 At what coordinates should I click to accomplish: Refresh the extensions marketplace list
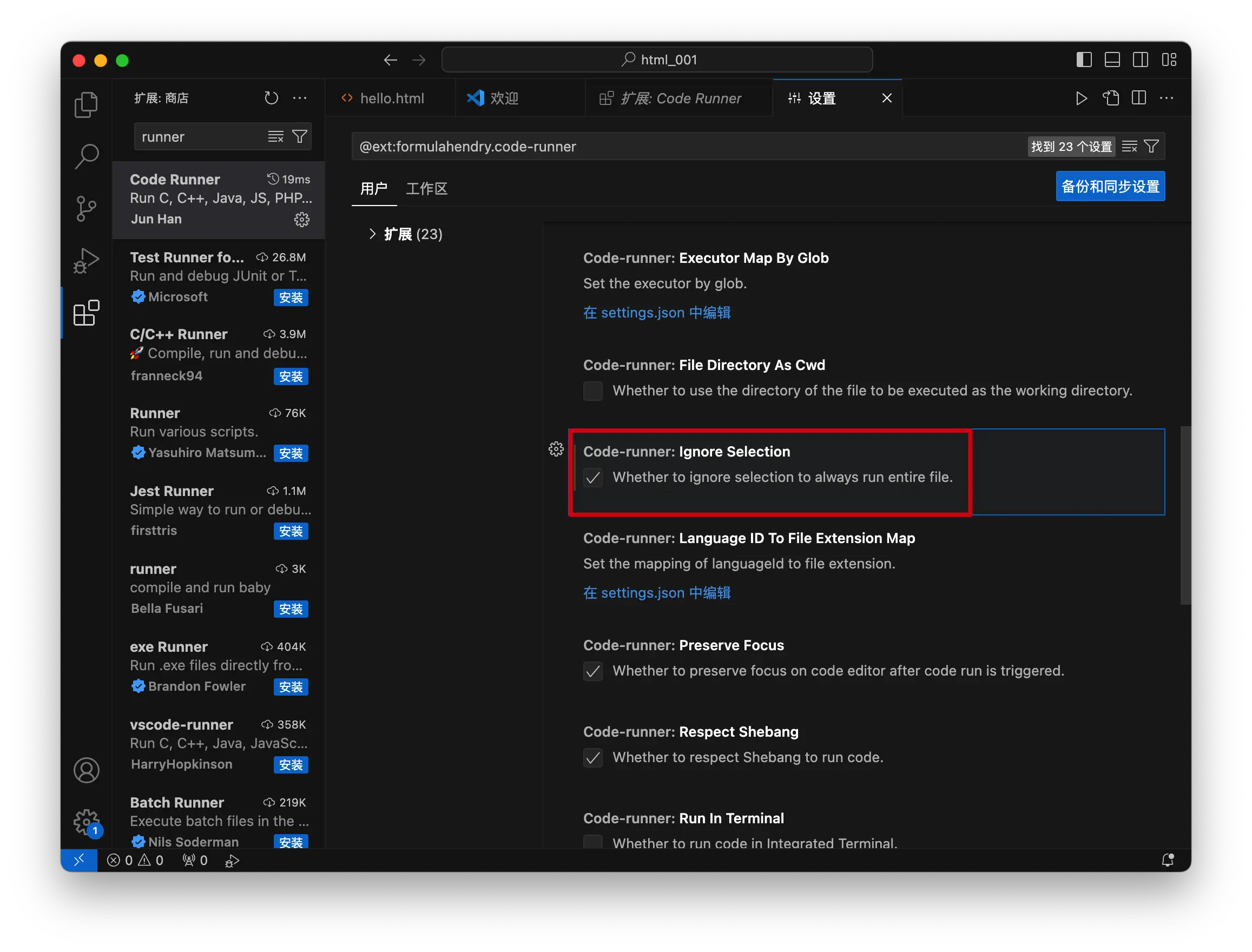272,98
